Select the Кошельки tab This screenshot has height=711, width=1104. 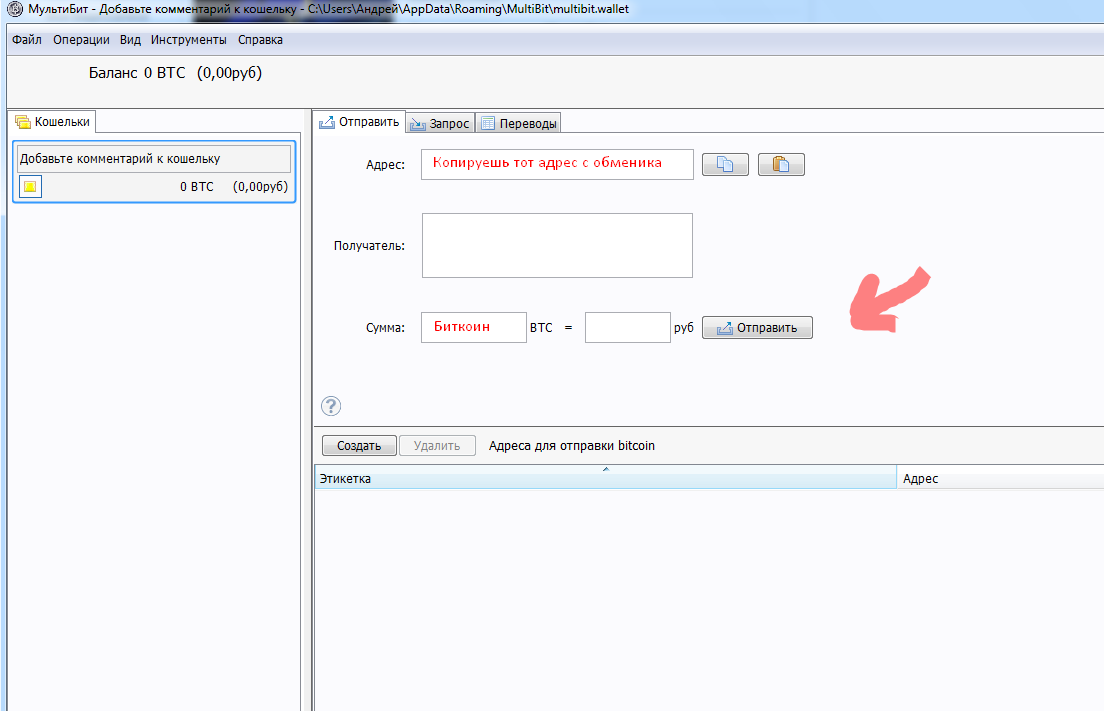tap(54, 122)
